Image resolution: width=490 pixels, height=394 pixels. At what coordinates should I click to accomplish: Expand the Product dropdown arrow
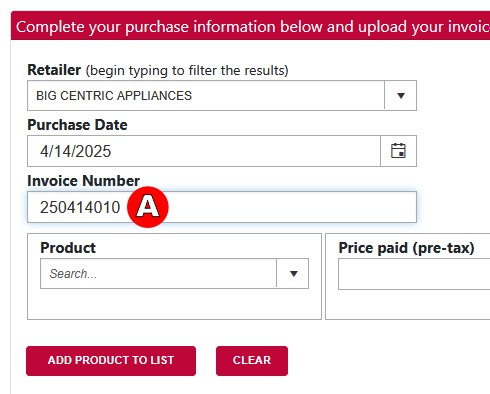click(x=293, y=273)
